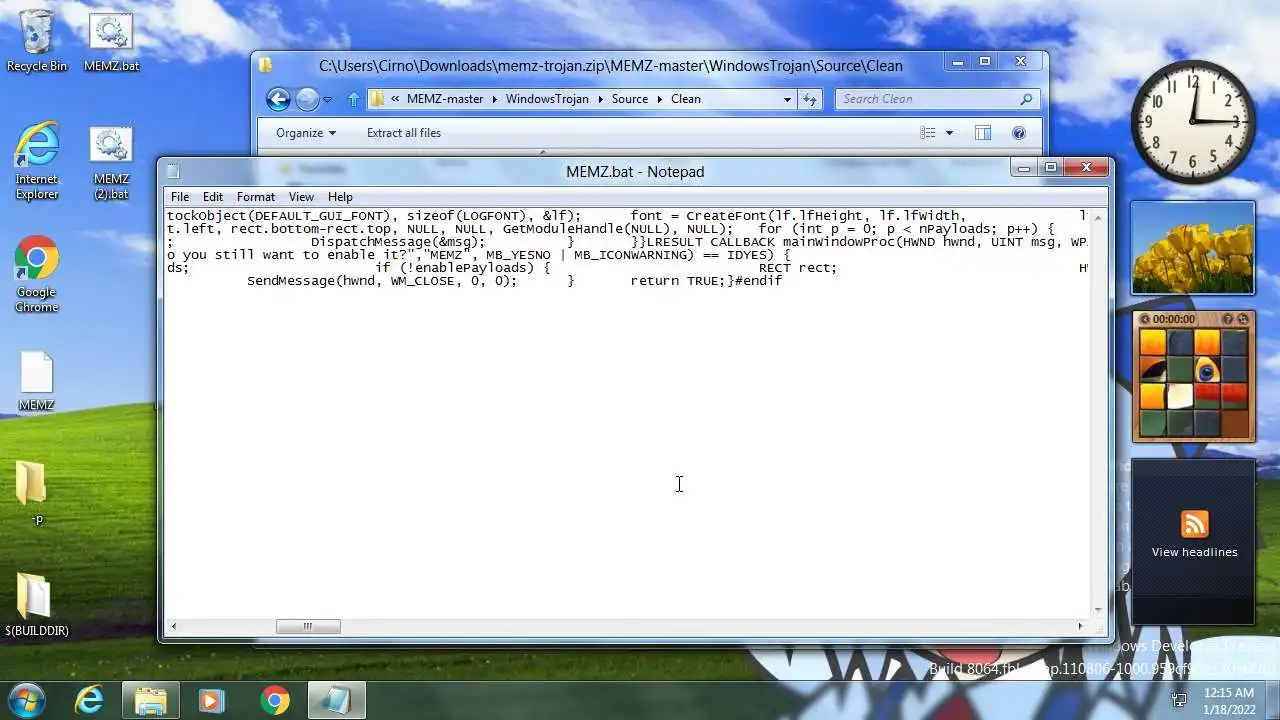Open the Notepad Edit menu
1280x720 pixels.
coord(213,197)
